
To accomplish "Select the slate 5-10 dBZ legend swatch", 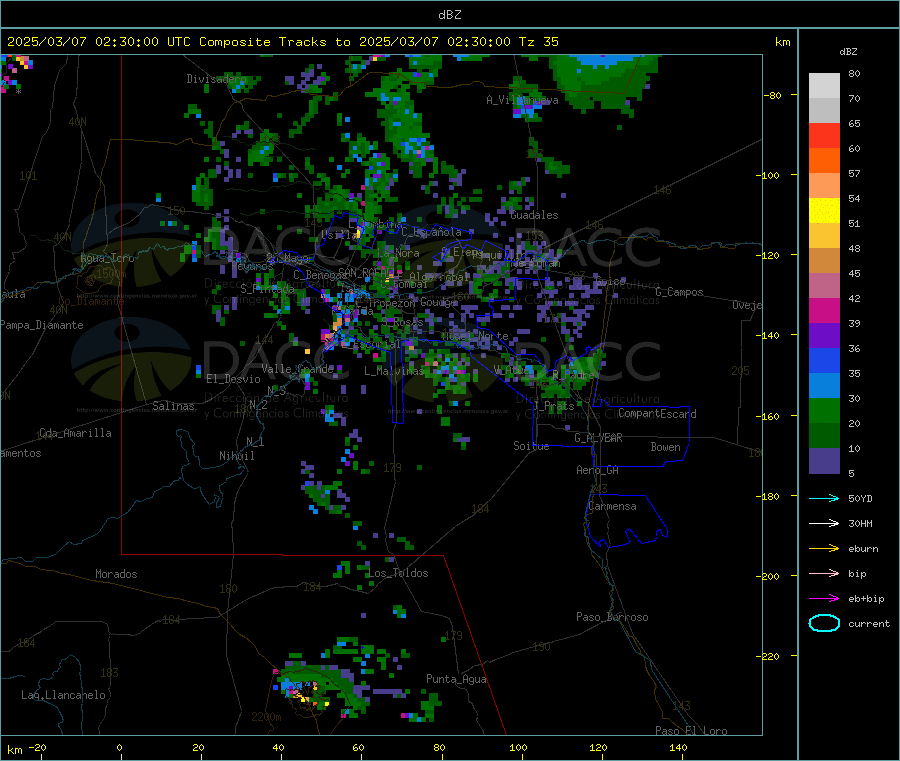I will click(824, 461).
